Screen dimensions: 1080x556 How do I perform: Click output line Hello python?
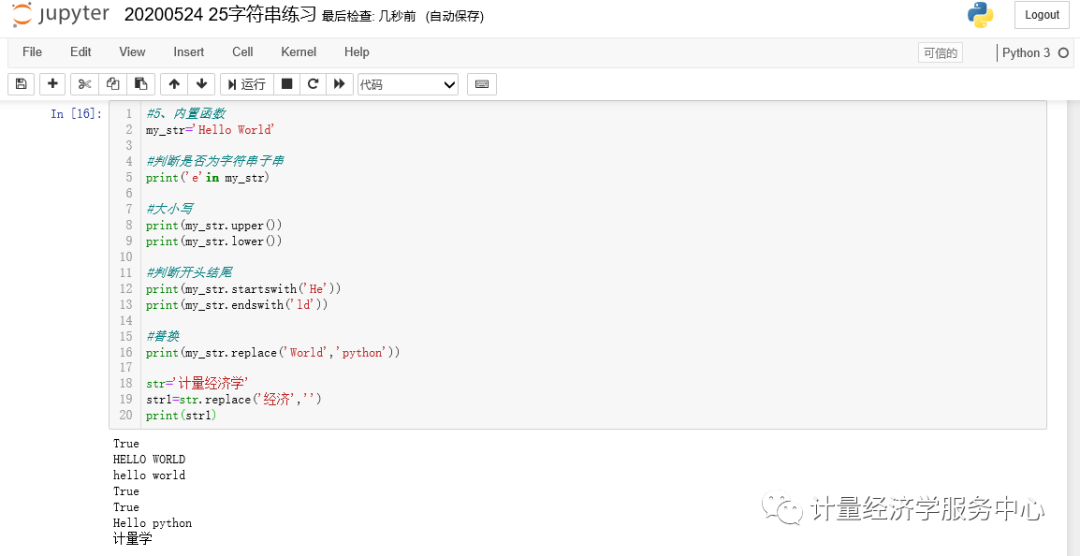click(152, 523)
